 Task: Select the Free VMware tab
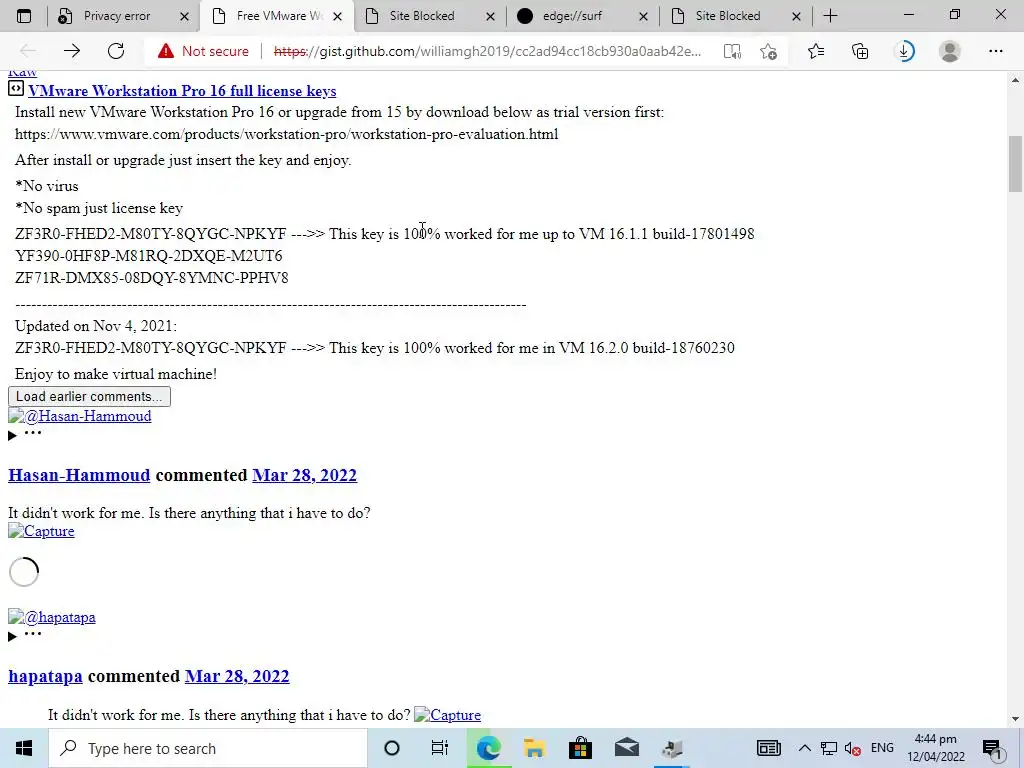[277, 16]
